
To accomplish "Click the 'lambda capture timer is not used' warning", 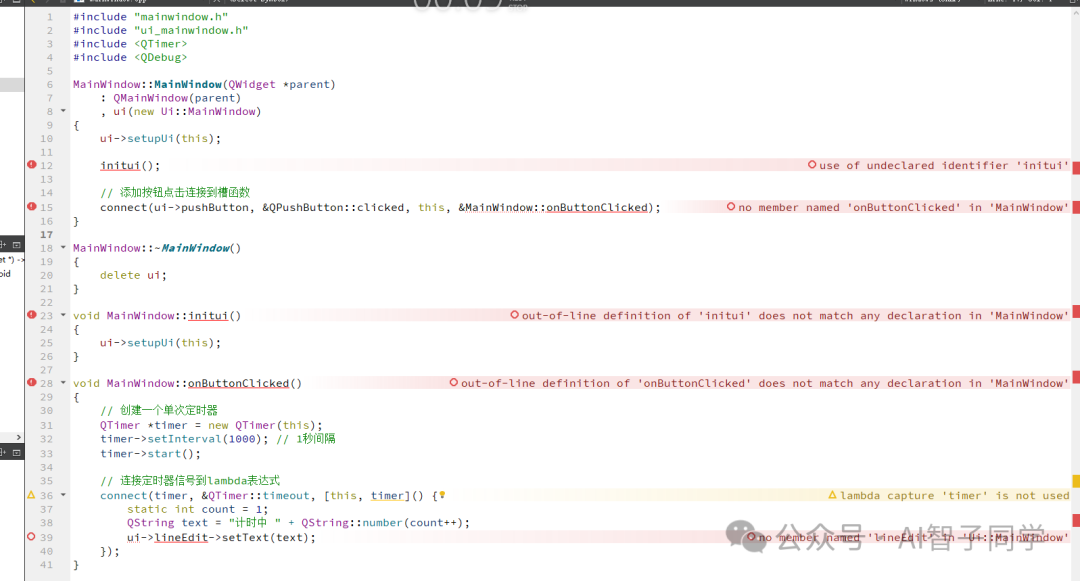I will (x=955, y=495).
